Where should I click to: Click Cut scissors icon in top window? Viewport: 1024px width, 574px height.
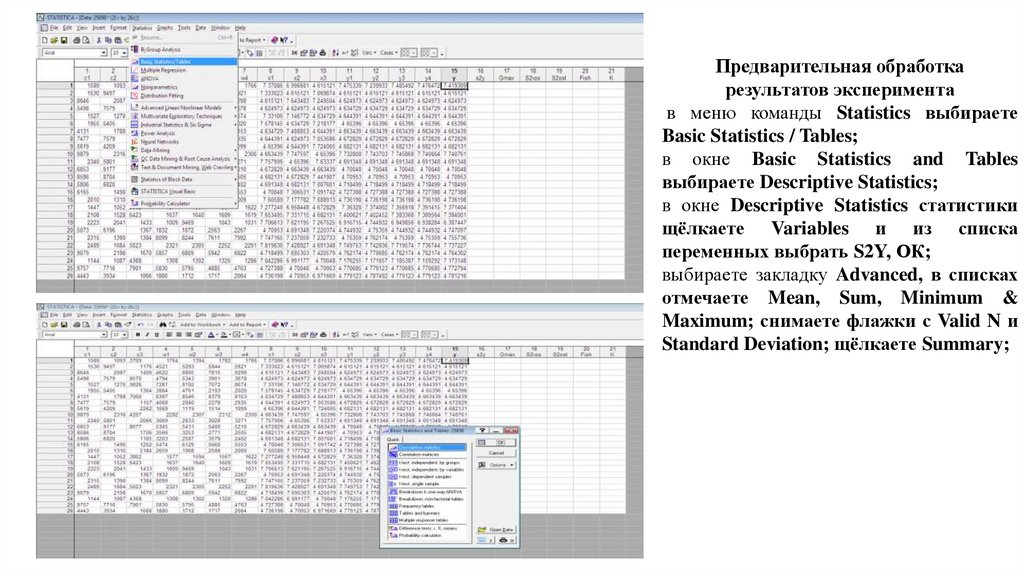(99, 40)
